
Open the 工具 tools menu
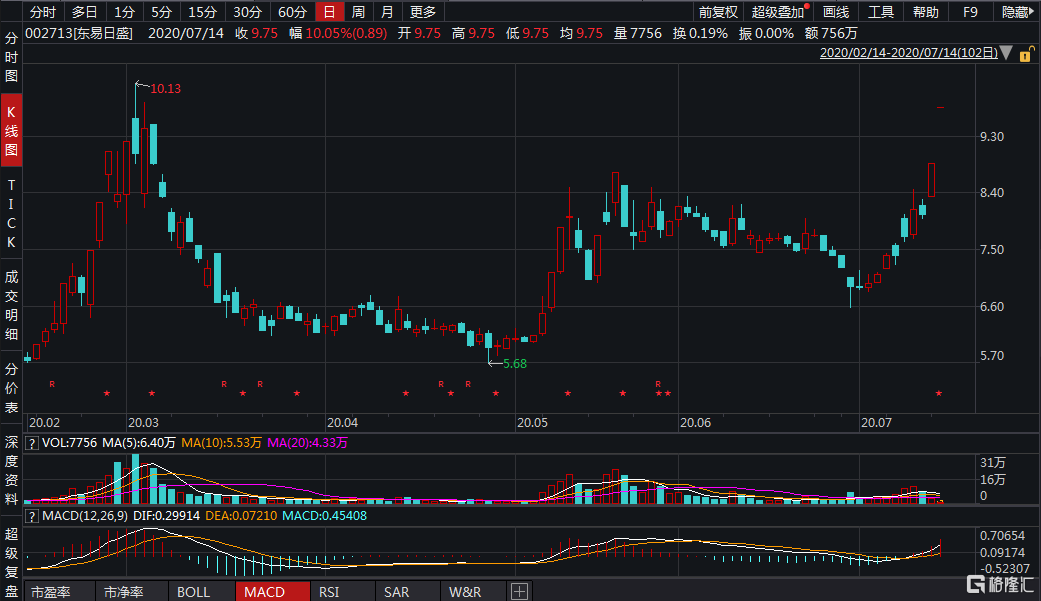tap(879, 12)
